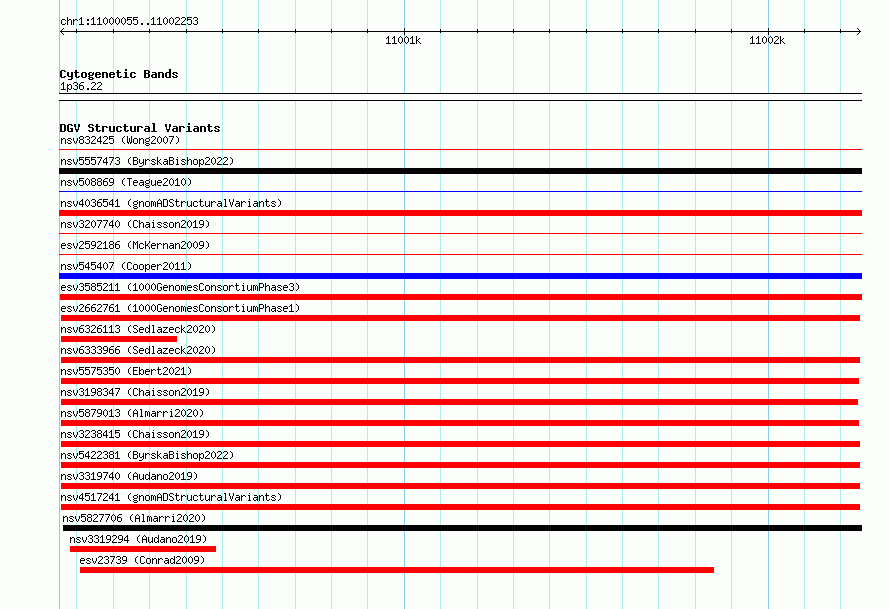Image resolution: width=890 pixels, height=609 pixels.
Task: Open nsv3319294 (Audano2019) label
Action: point(138,539)
